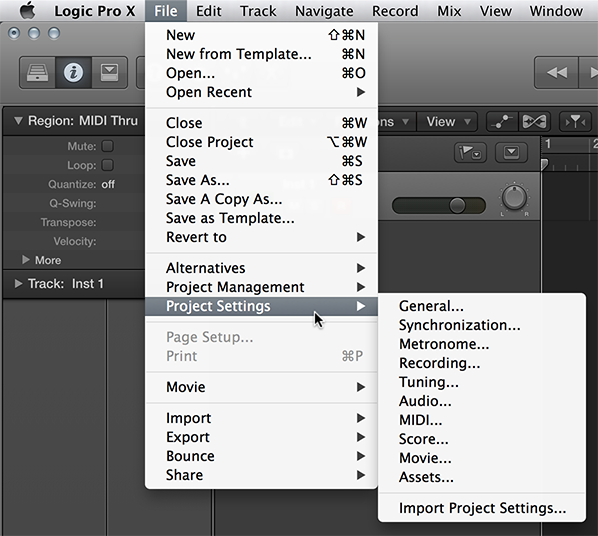Open Tuning... project settings
This screenshot has height=536, width=598.
click(x=482, y=382)
